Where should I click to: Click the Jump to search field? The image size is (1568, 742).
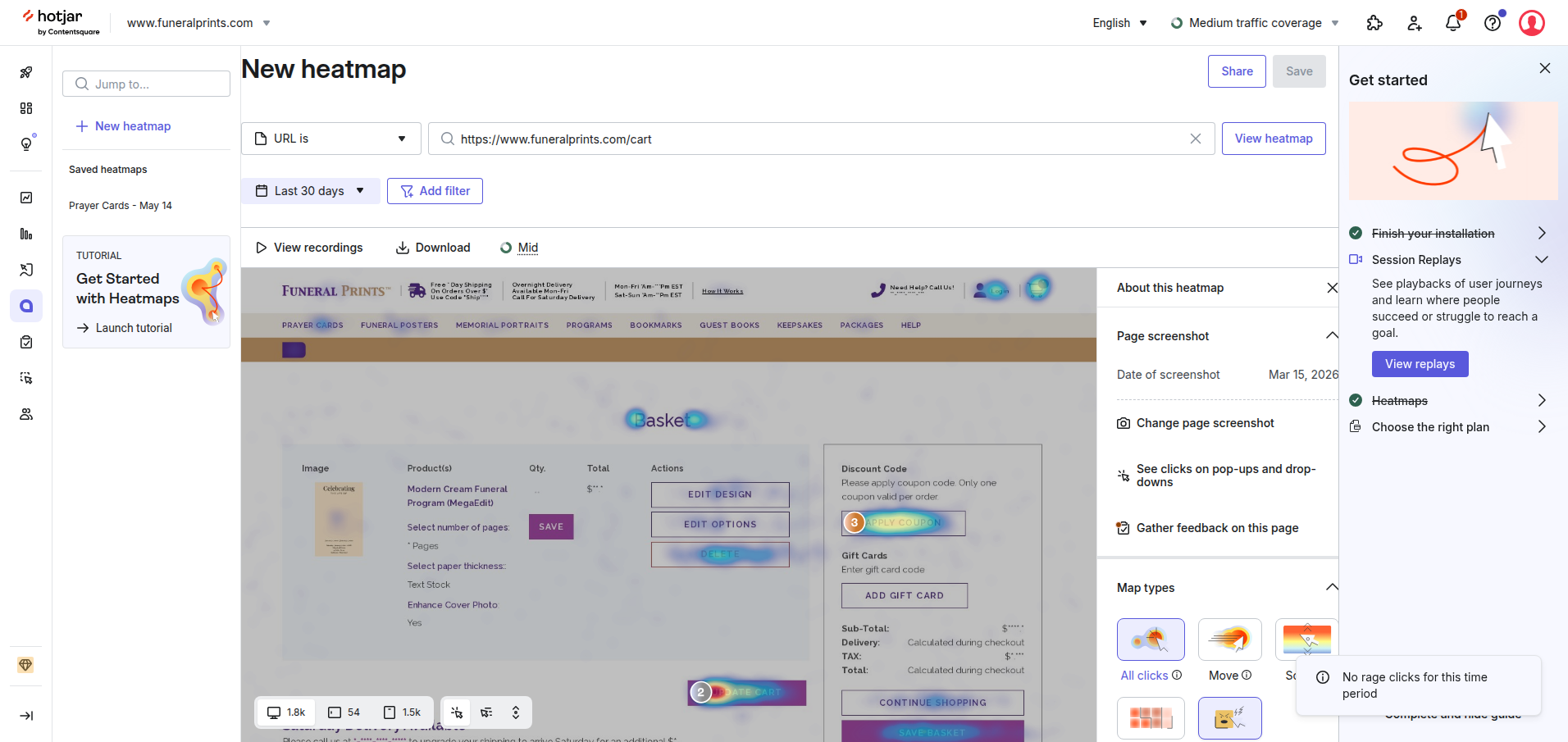pyautogui.click(x=146, y=84)
